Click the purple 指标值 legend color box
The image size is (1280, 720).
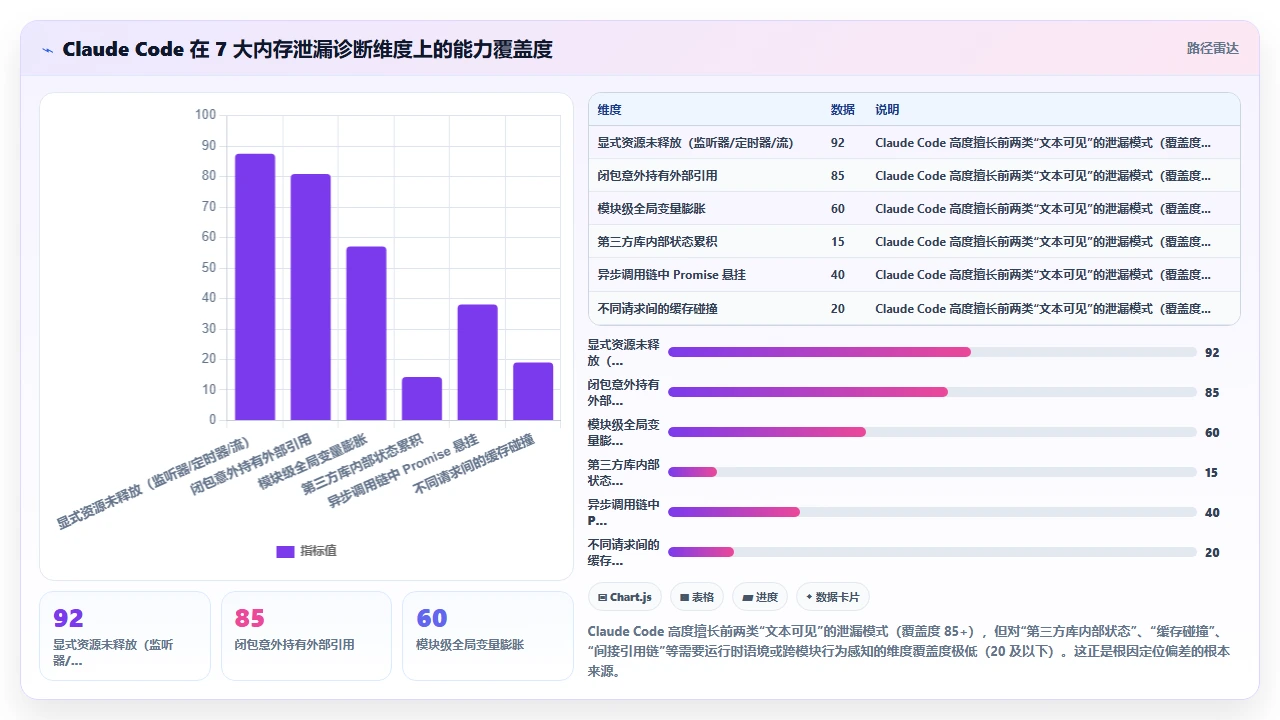pos(285,551)
